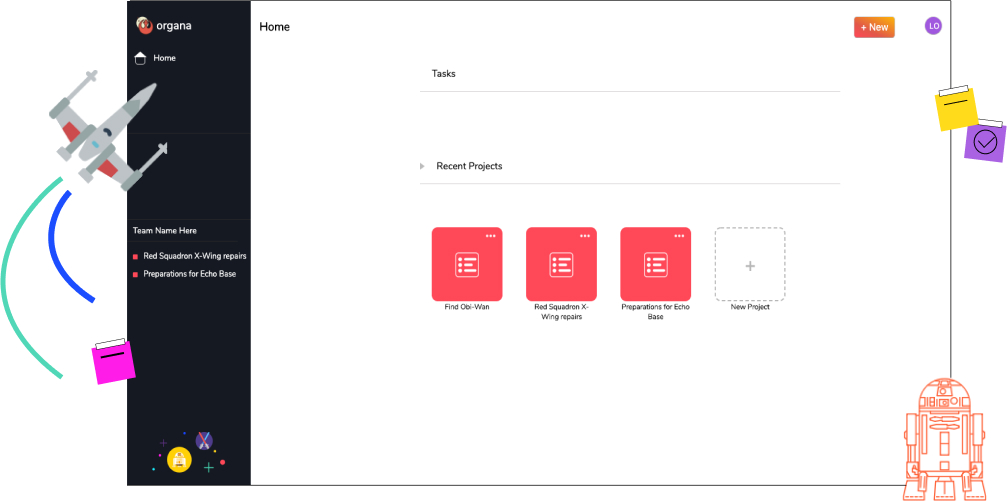The height and width of the screenshot is (501, 1008).
Task: Collapse the Recent Projects section triangle
Action: click(422, 166)
